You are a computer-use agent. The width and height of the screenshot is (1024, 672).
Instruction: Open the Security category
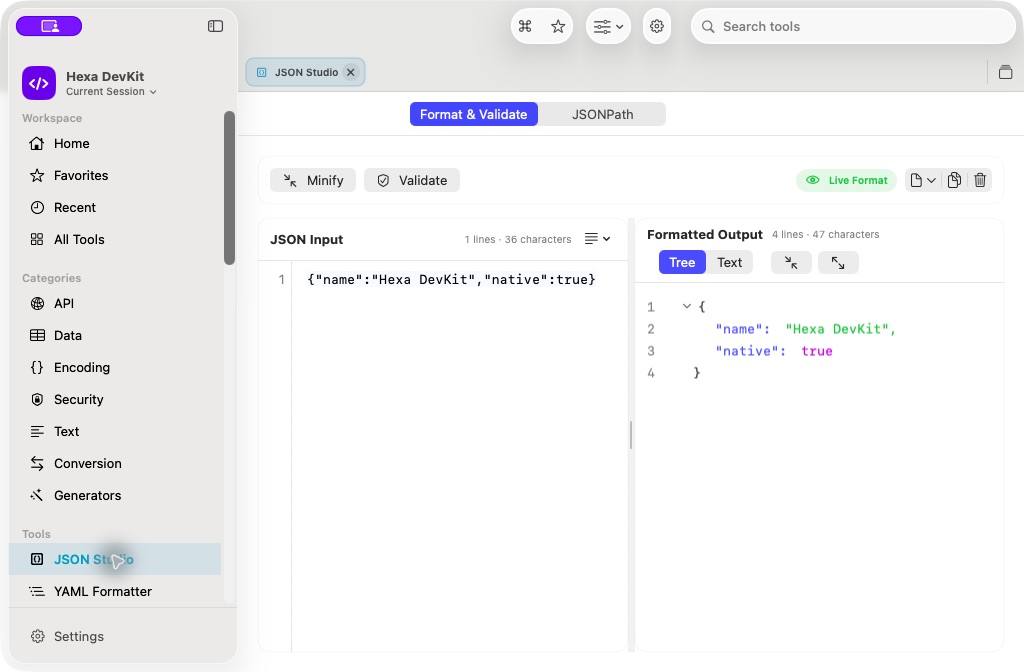coord(115,400)
